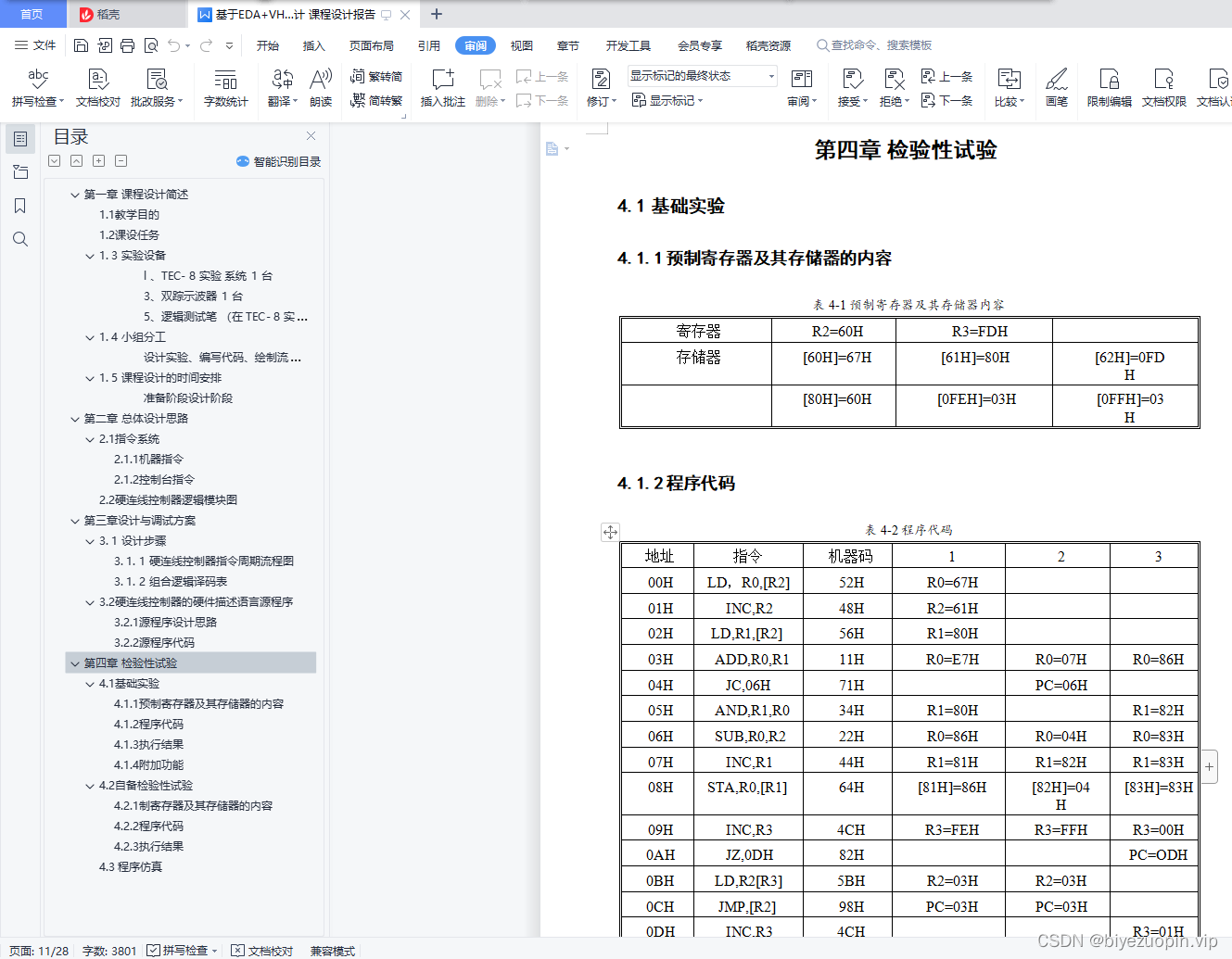This screenshot has height=959, width=1232.
Task: Switch to the 开发工具 ribbon tab
Action: 629,45
